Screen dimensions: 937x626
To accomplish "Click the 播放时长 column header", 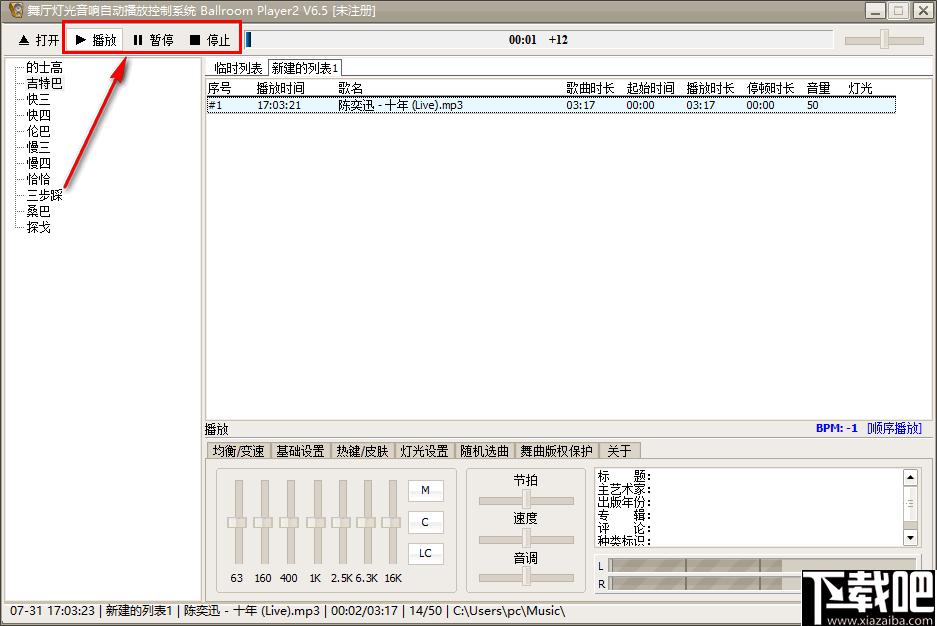I will click(710, 88).
